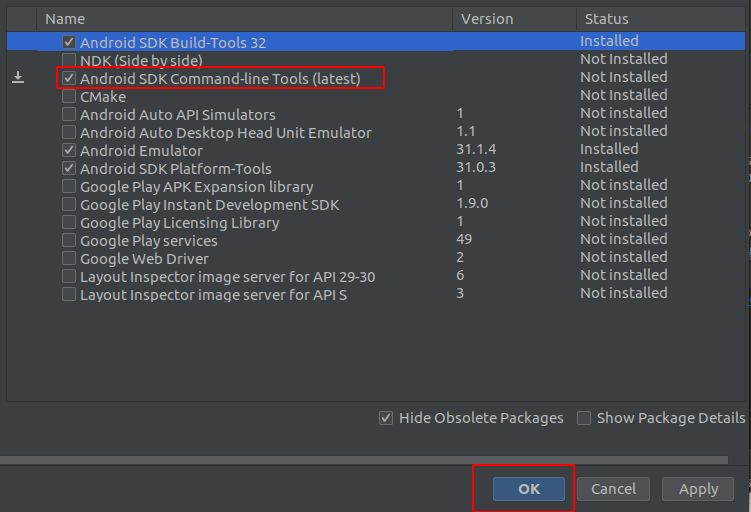Click the Version column header
This screenshot has width=751, height=512.
[514, 19]
